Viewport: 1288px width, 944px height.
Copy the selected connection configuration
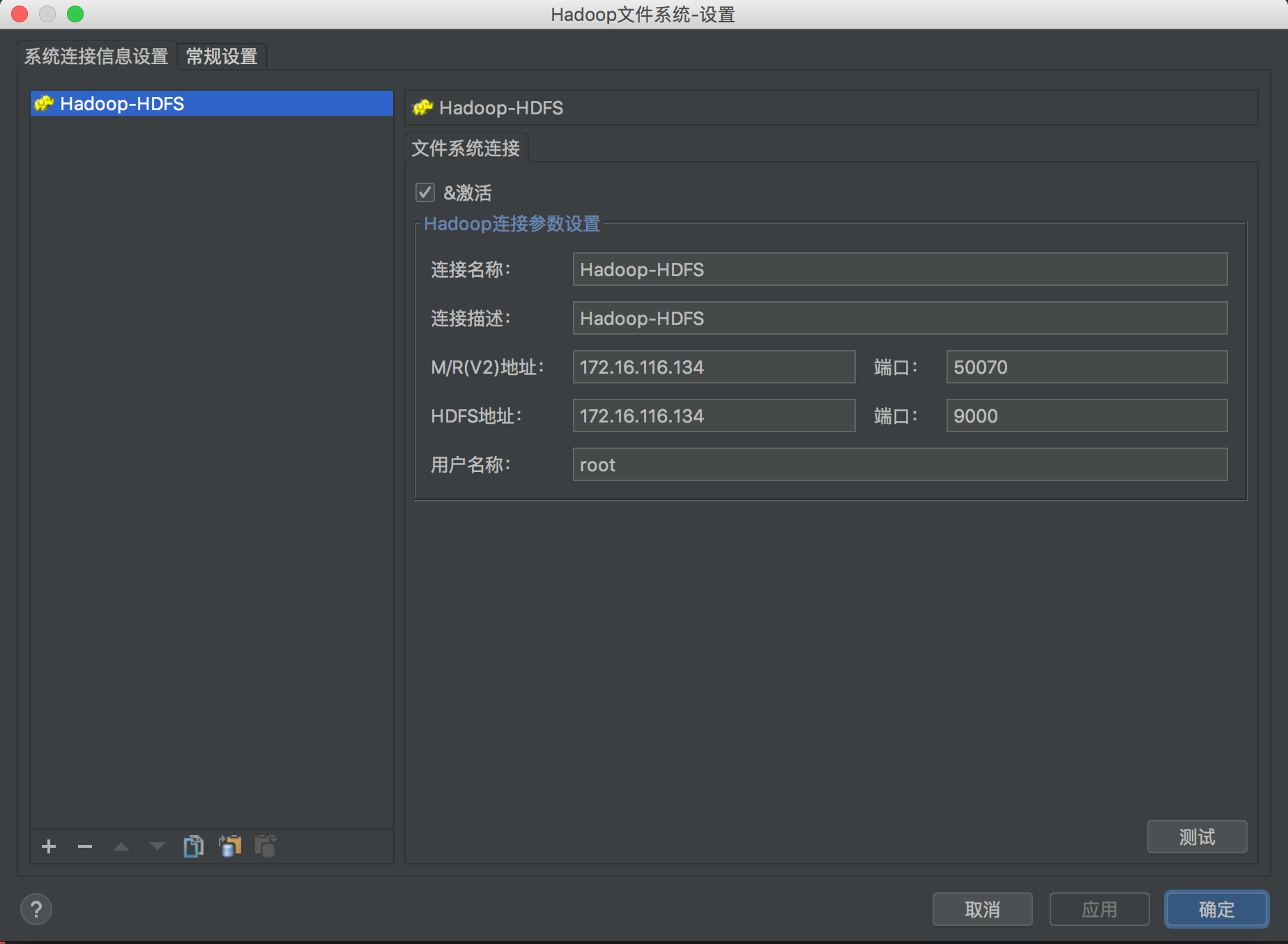click(194, 846)
